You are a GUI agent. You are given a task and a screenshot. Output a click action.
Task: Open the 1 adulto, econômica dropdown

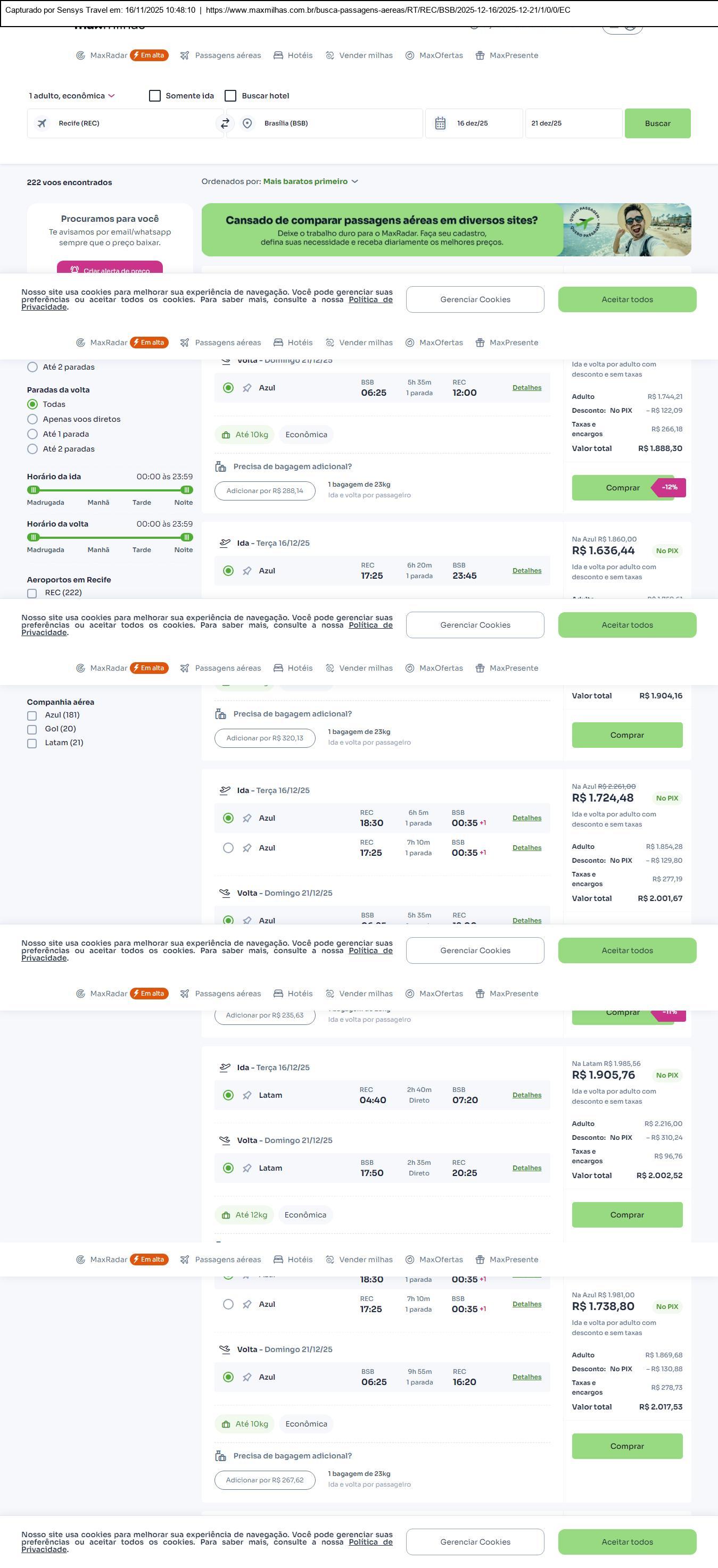click(72, 96)
